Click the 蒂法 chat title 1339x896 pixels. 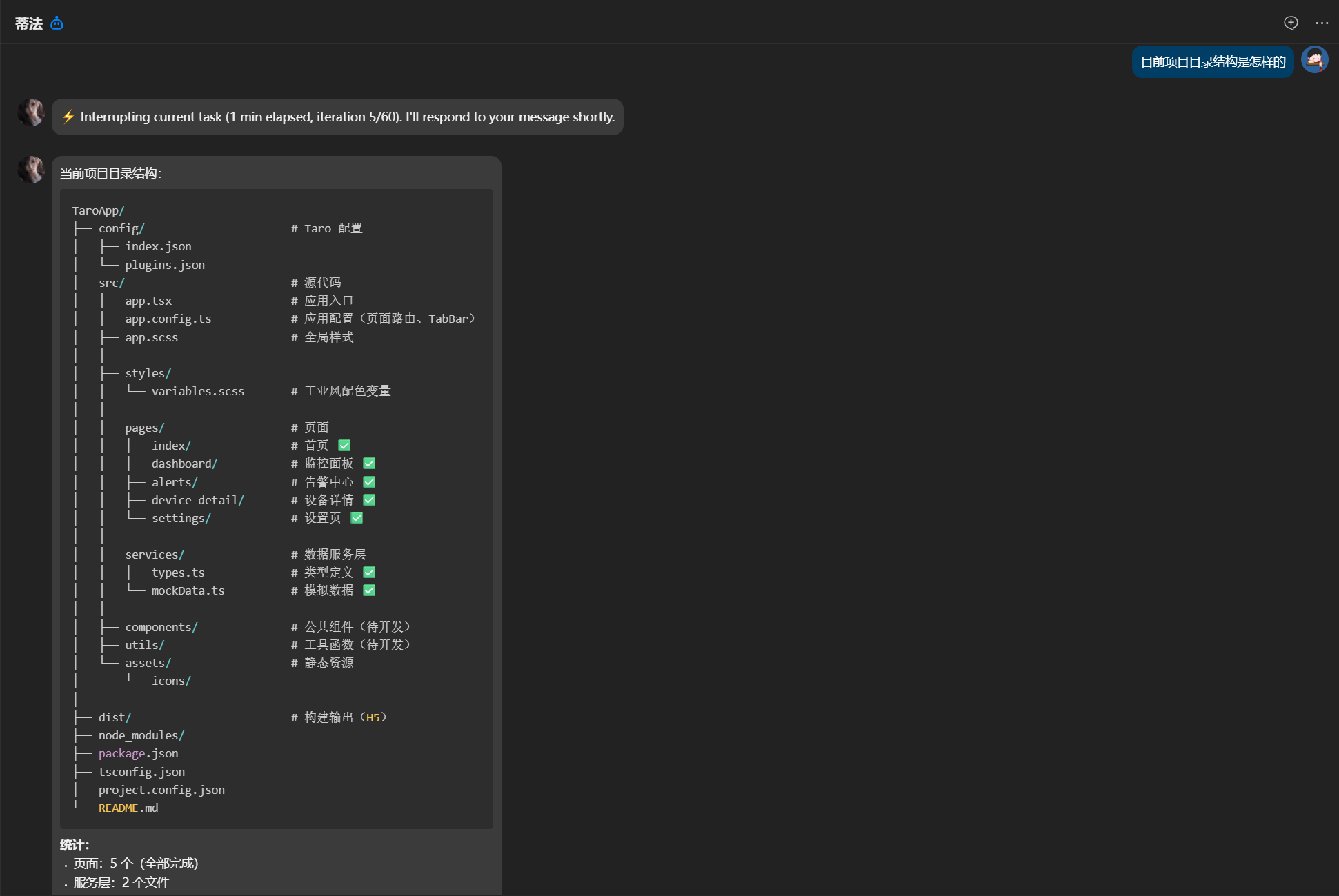[29, 23]
